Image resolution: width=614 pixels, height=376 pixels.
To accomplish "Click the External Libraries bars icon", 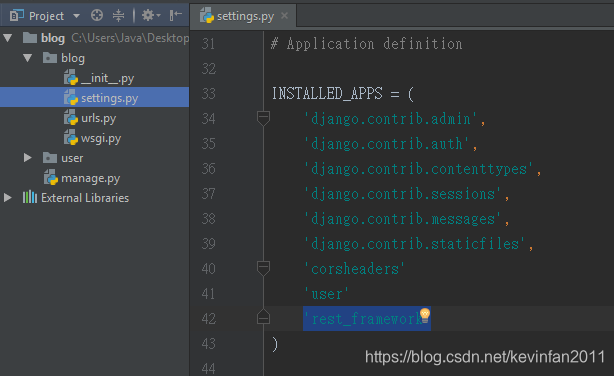I will (30, 197).
